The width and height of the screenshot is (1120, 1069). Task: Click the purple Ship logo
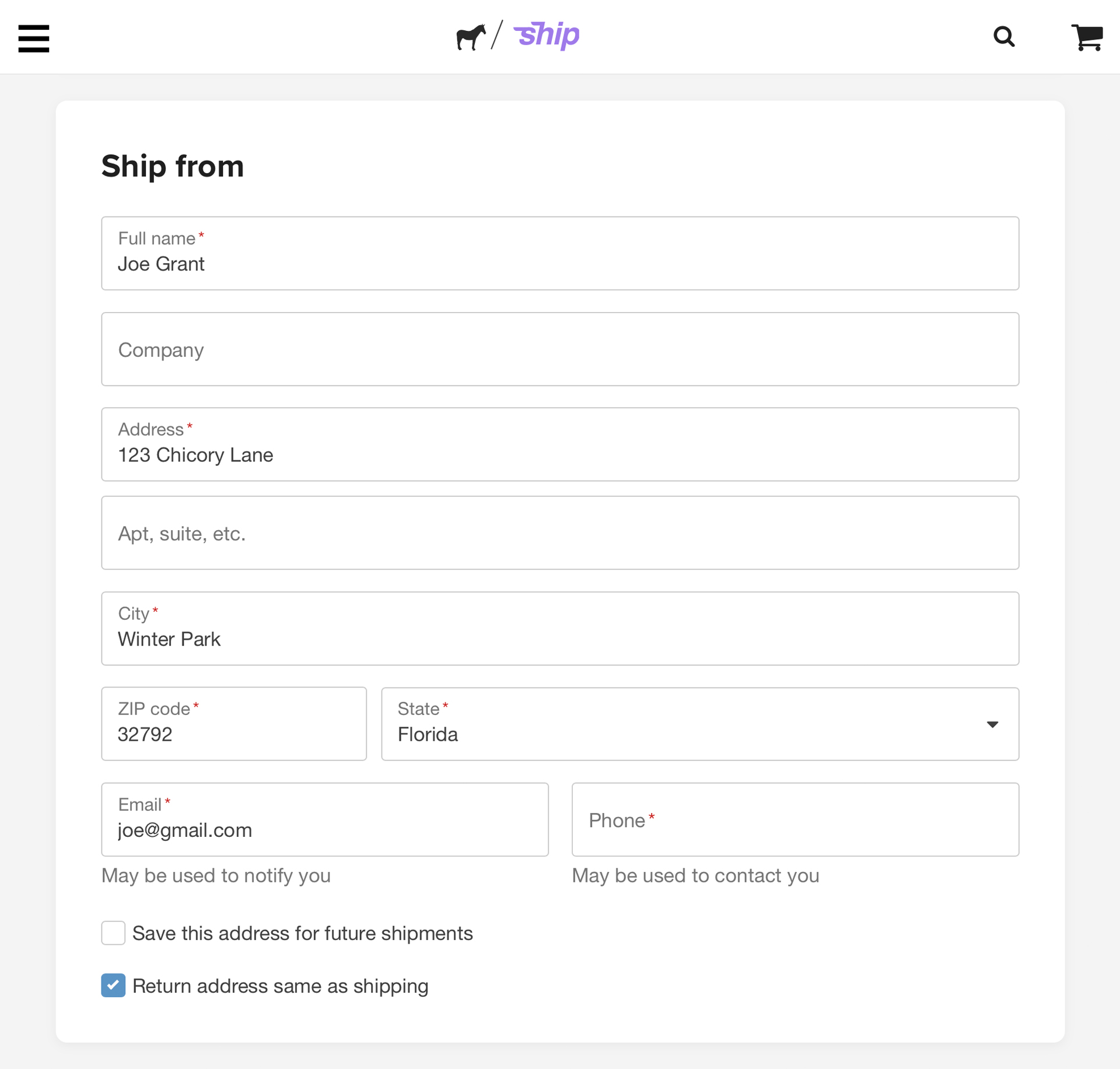click(x=546, y=36)
